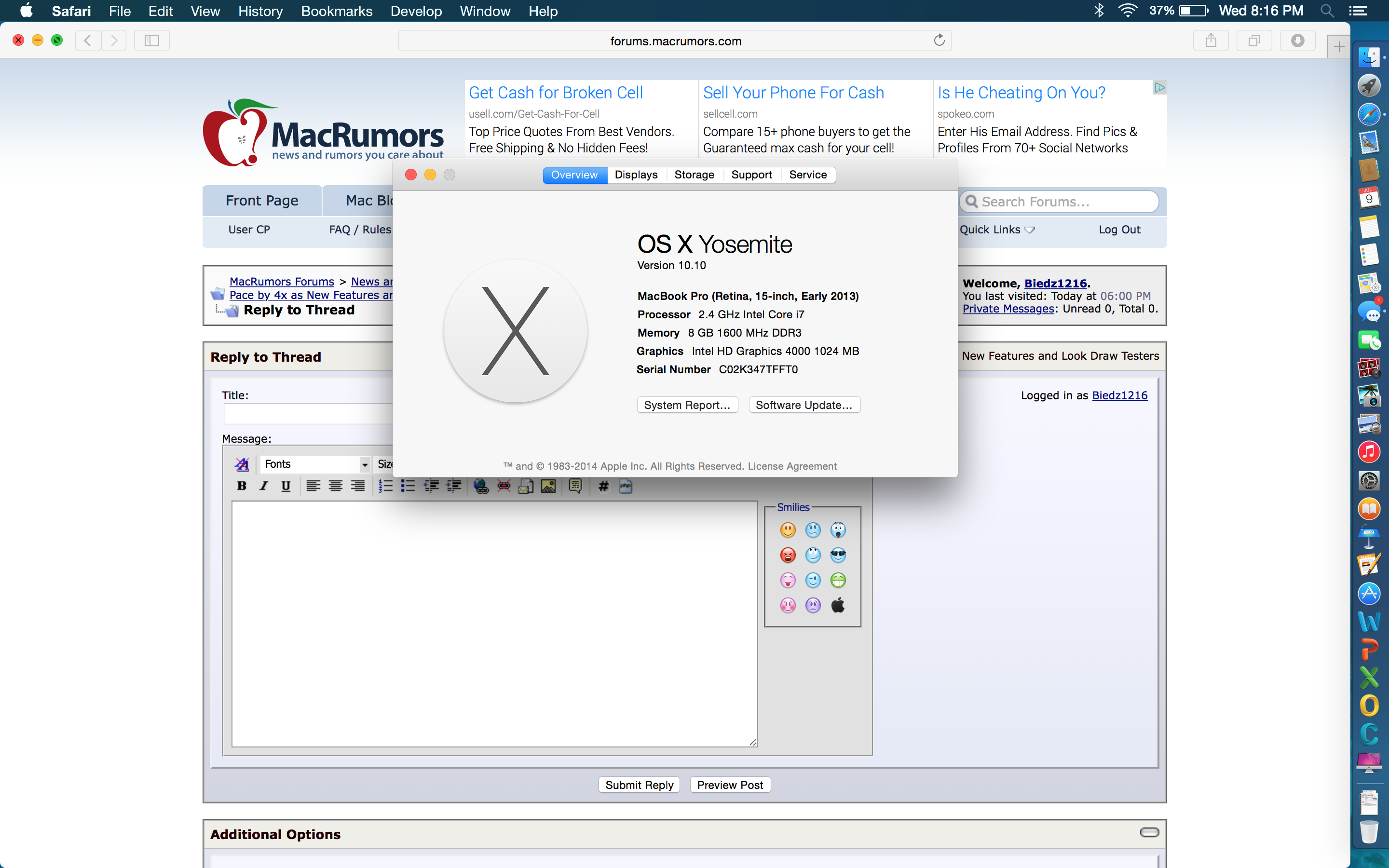Insert the sunglasses cool smiley
Viewport: 1389px width, 868px height.
pos(838,555)
